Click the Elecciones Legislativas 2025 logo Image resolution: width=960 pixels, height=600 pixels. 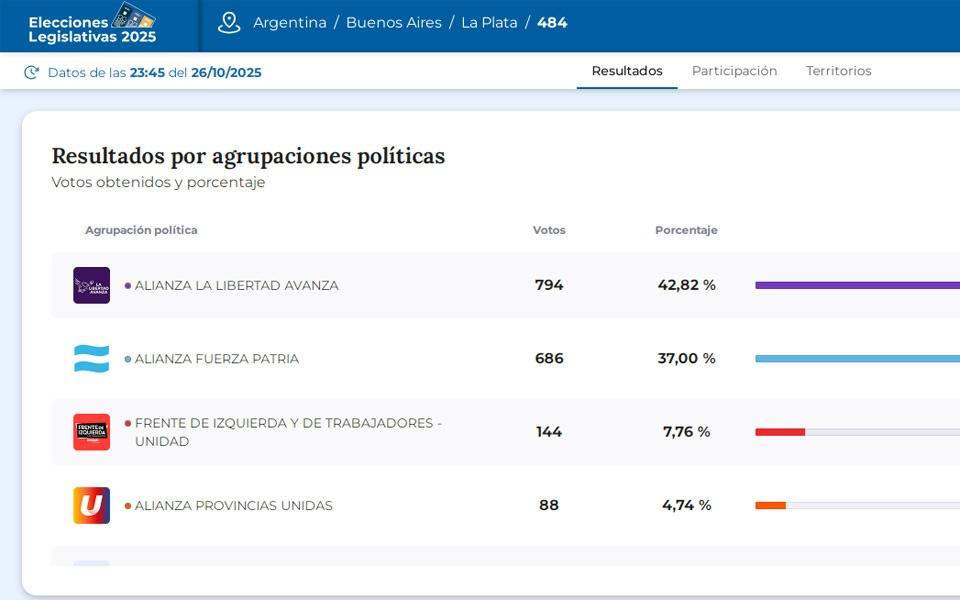(92, 24)
